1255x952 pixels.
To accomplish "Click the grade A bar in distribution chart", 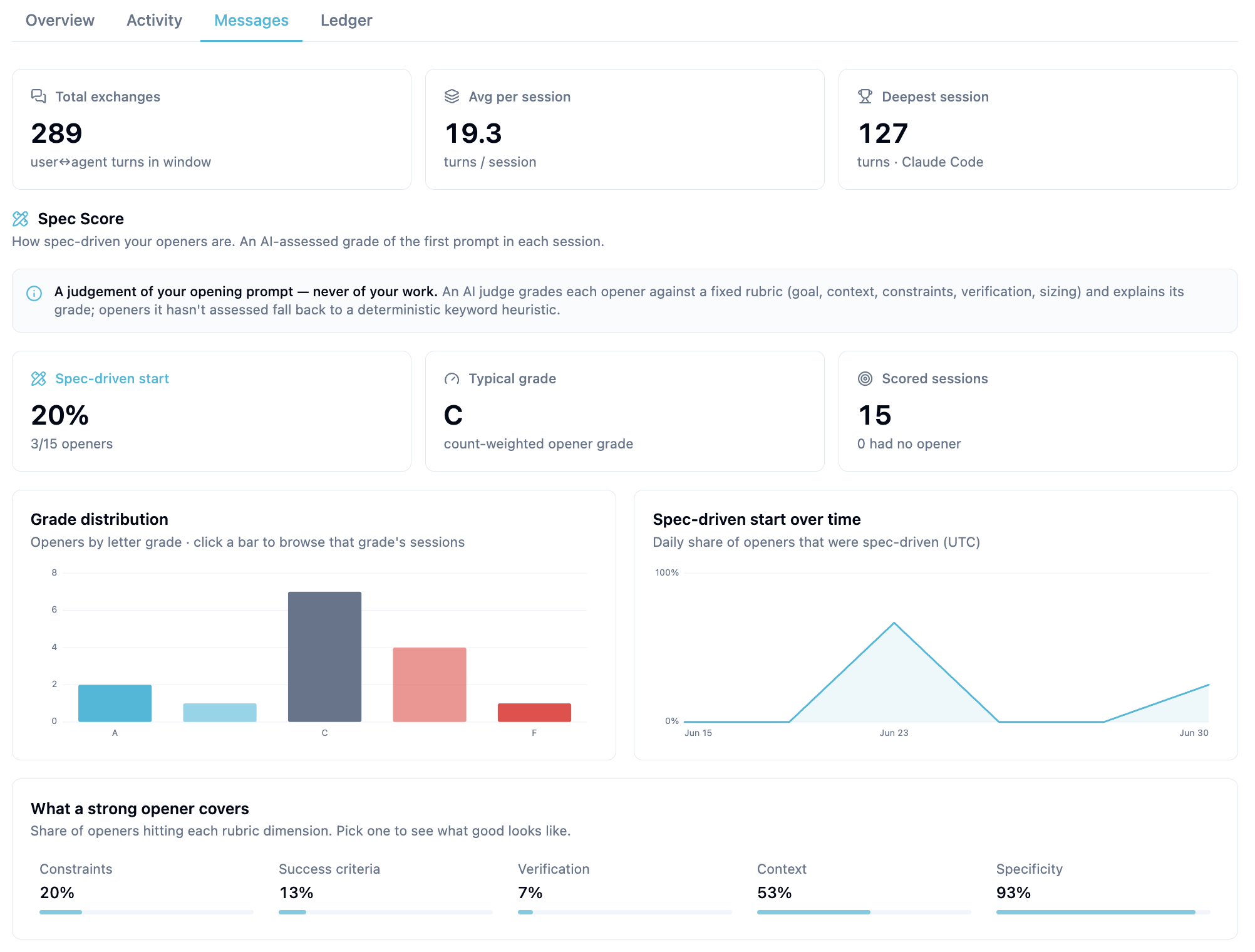I will (115, 703).
